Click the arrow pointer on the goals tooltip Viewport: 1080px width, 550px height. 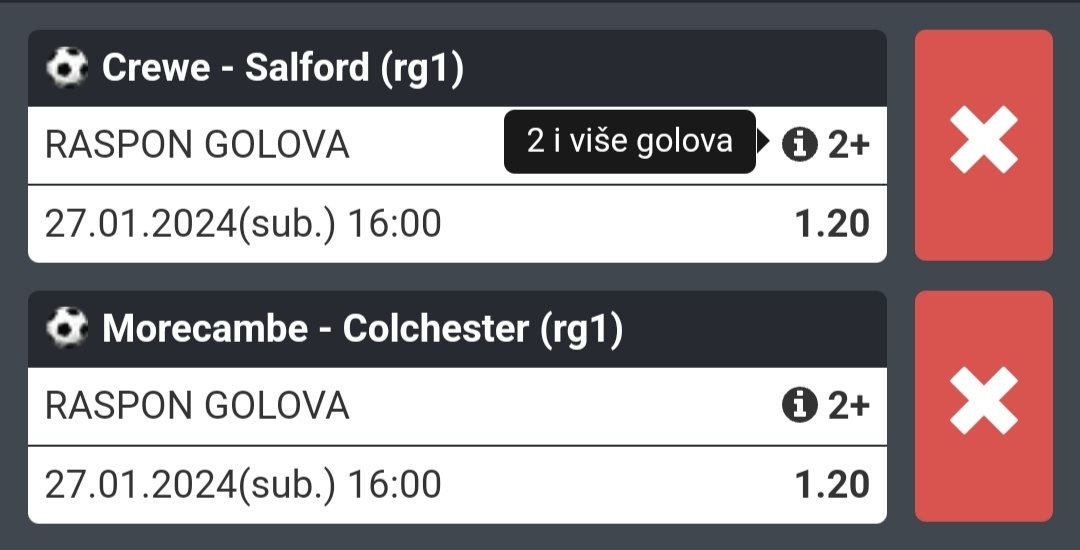point(763,143)
